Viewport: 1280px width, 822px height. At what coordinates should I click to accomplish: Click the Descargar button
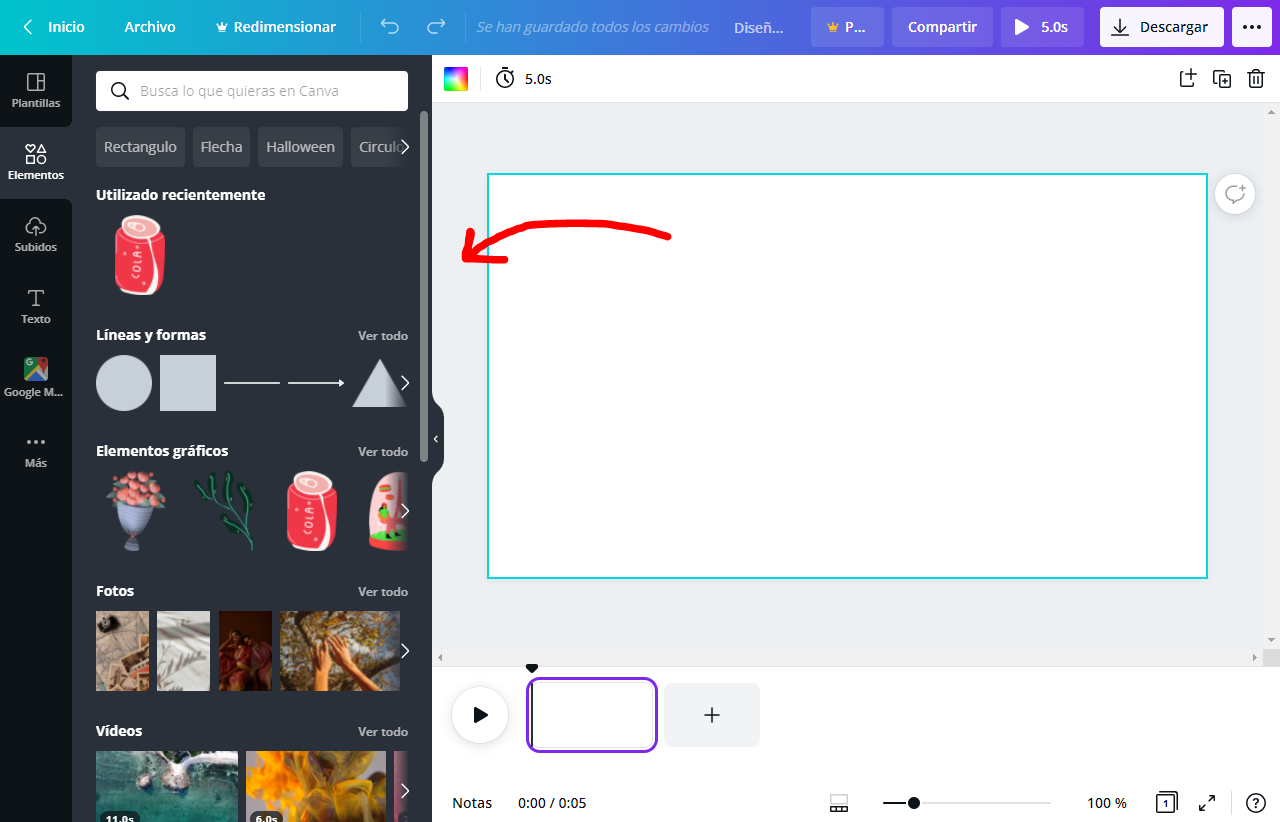1161,27
